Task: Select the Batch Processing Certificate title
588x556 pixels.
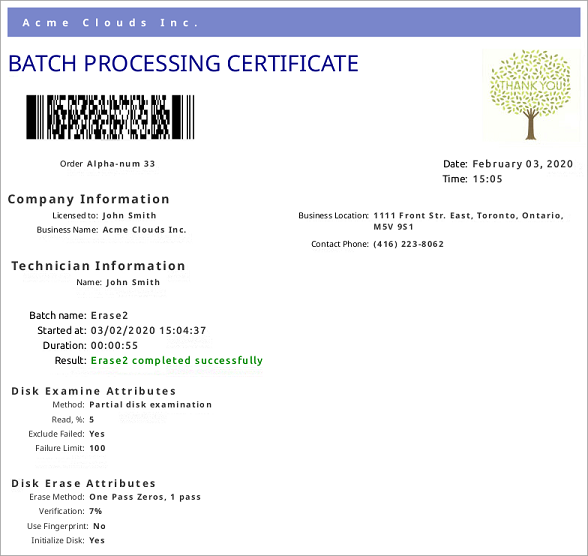Action: [183, 63]
